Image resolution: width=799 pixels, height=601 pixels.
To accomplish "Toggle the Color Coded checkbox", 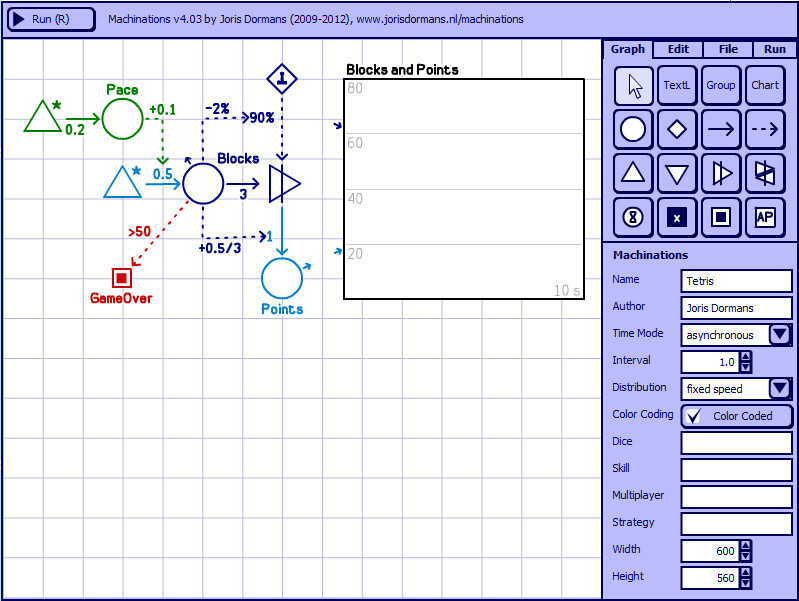I will click(x=695, y=416).
